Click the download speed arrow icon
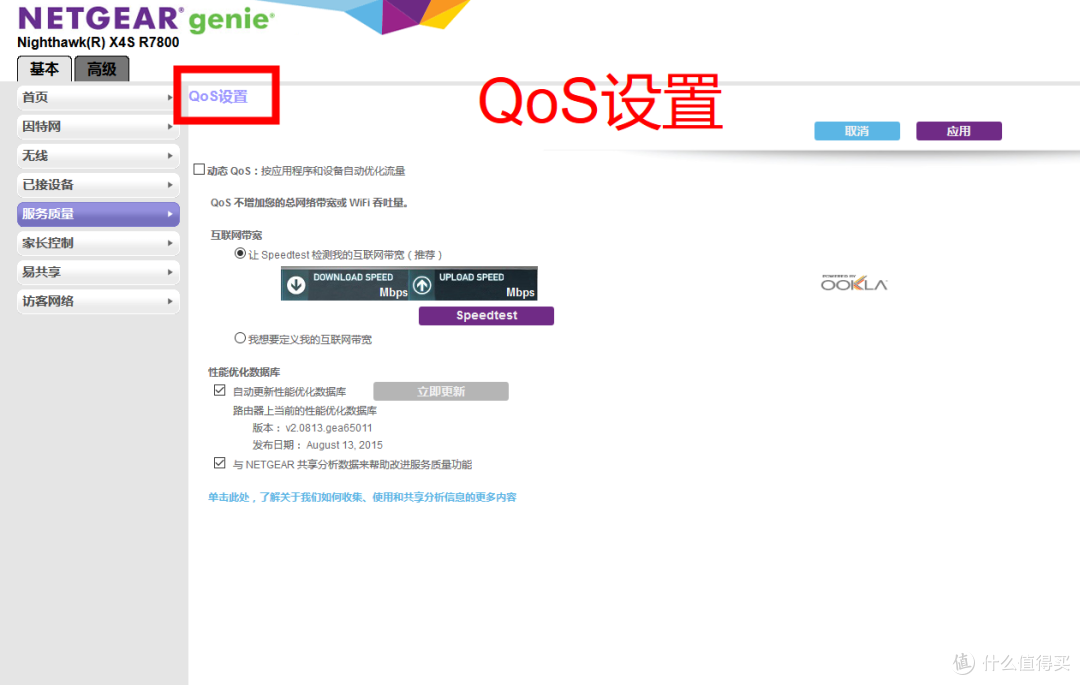 [x=296, y=284]
